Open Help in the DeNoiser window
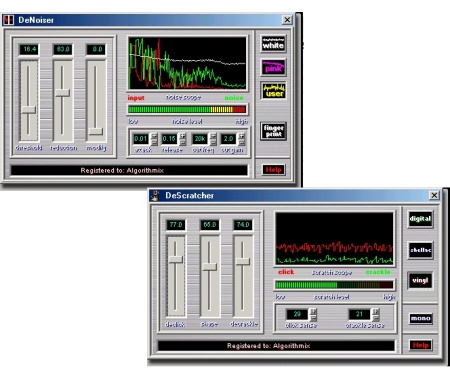This screenshot has height=380, width=450. [x=273, y=170]
